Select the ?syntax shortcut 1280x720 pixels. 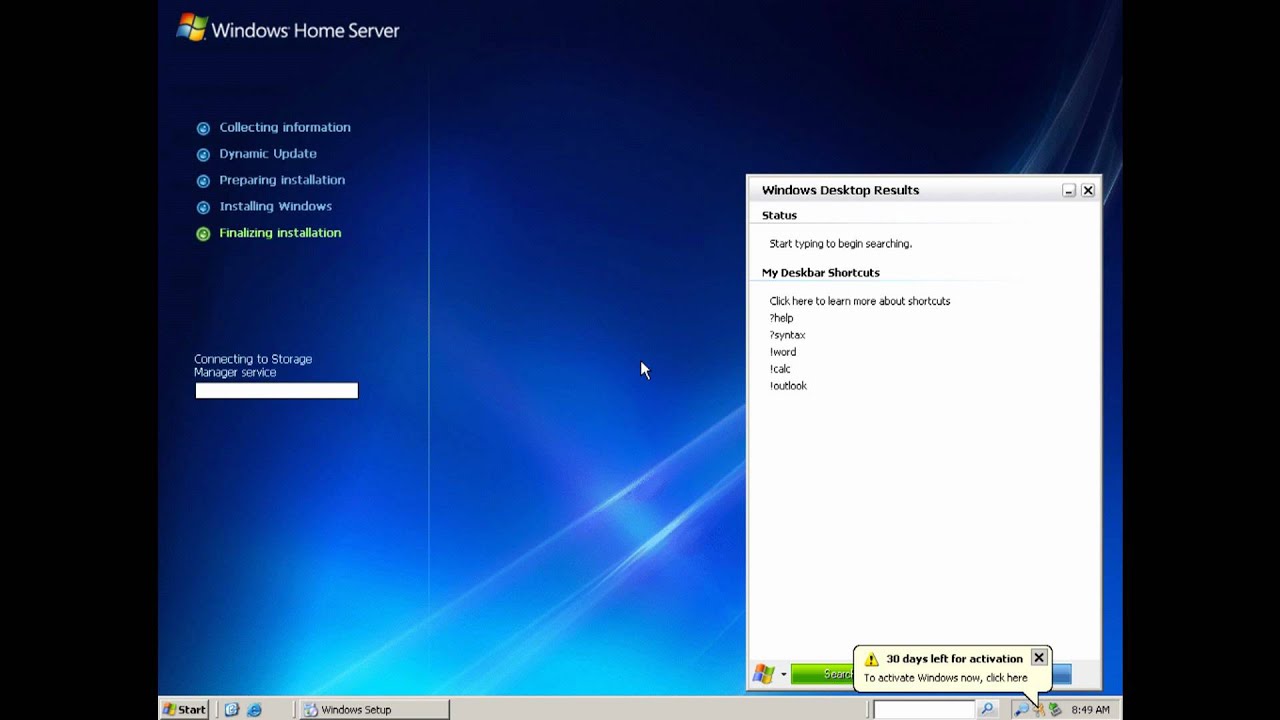coord(787,335)
